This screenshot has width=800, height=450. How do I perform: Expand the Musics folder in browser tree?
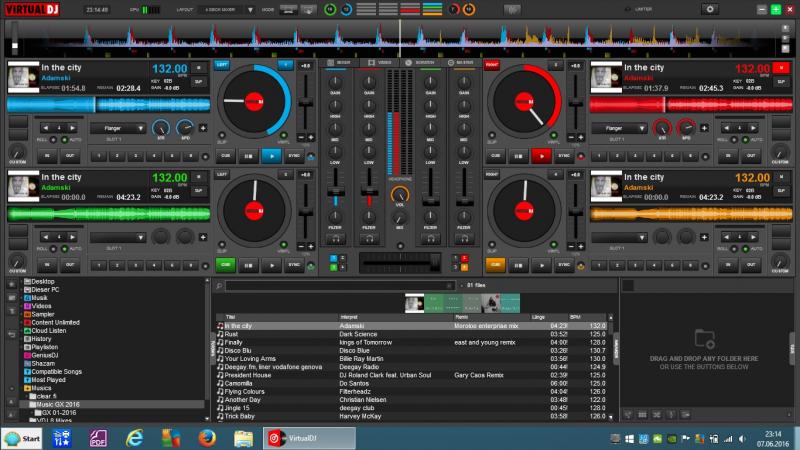click(x=22, y=388)
